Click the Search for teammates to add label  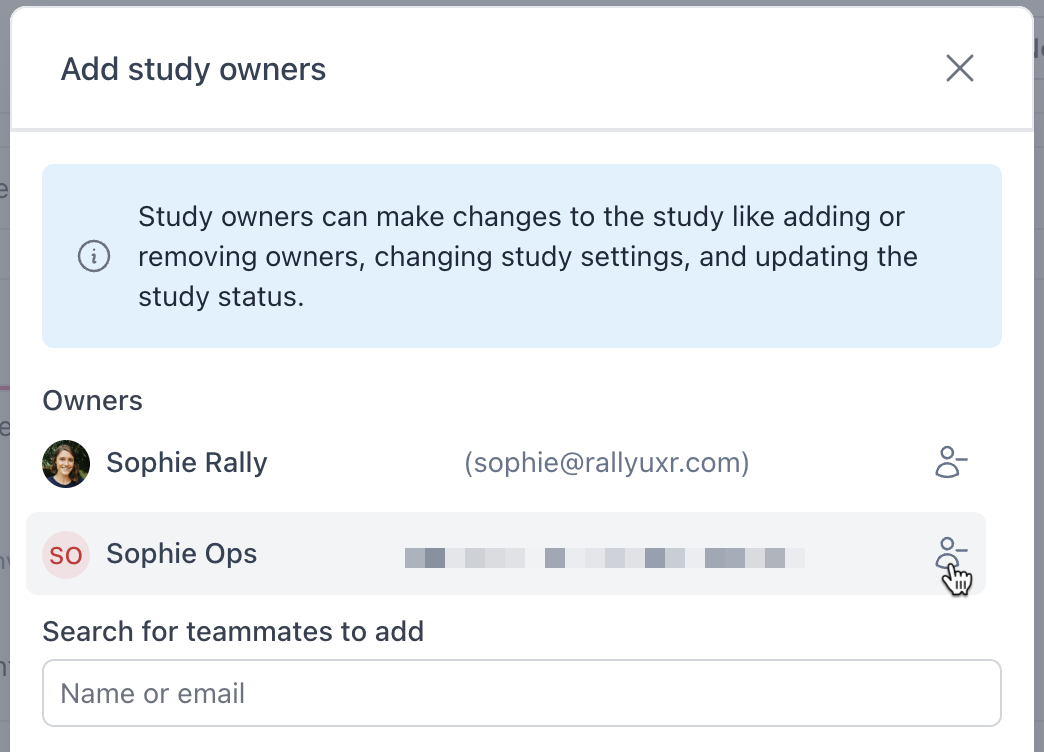point(233,632)
